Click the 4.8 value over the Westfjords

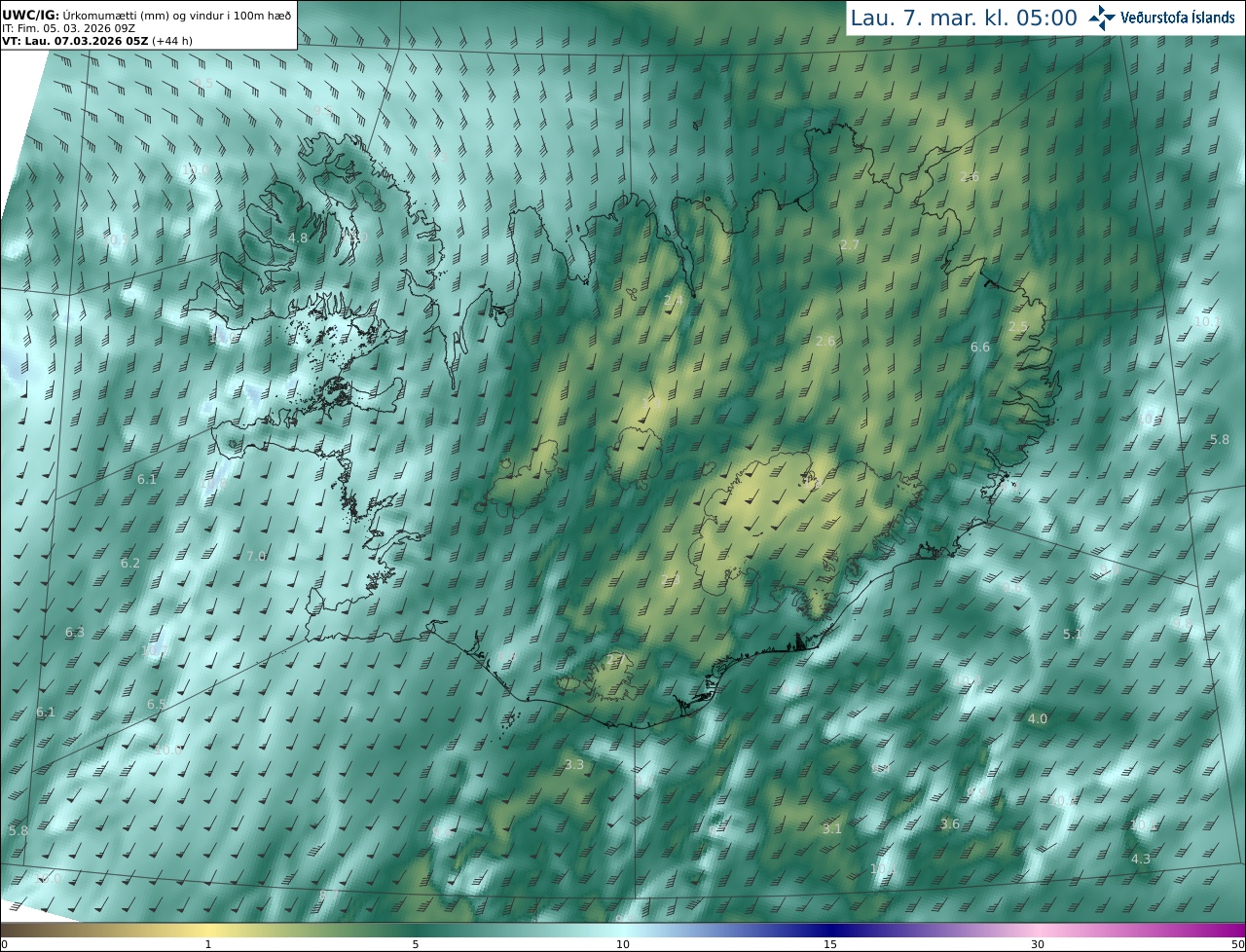click(298, 238)
